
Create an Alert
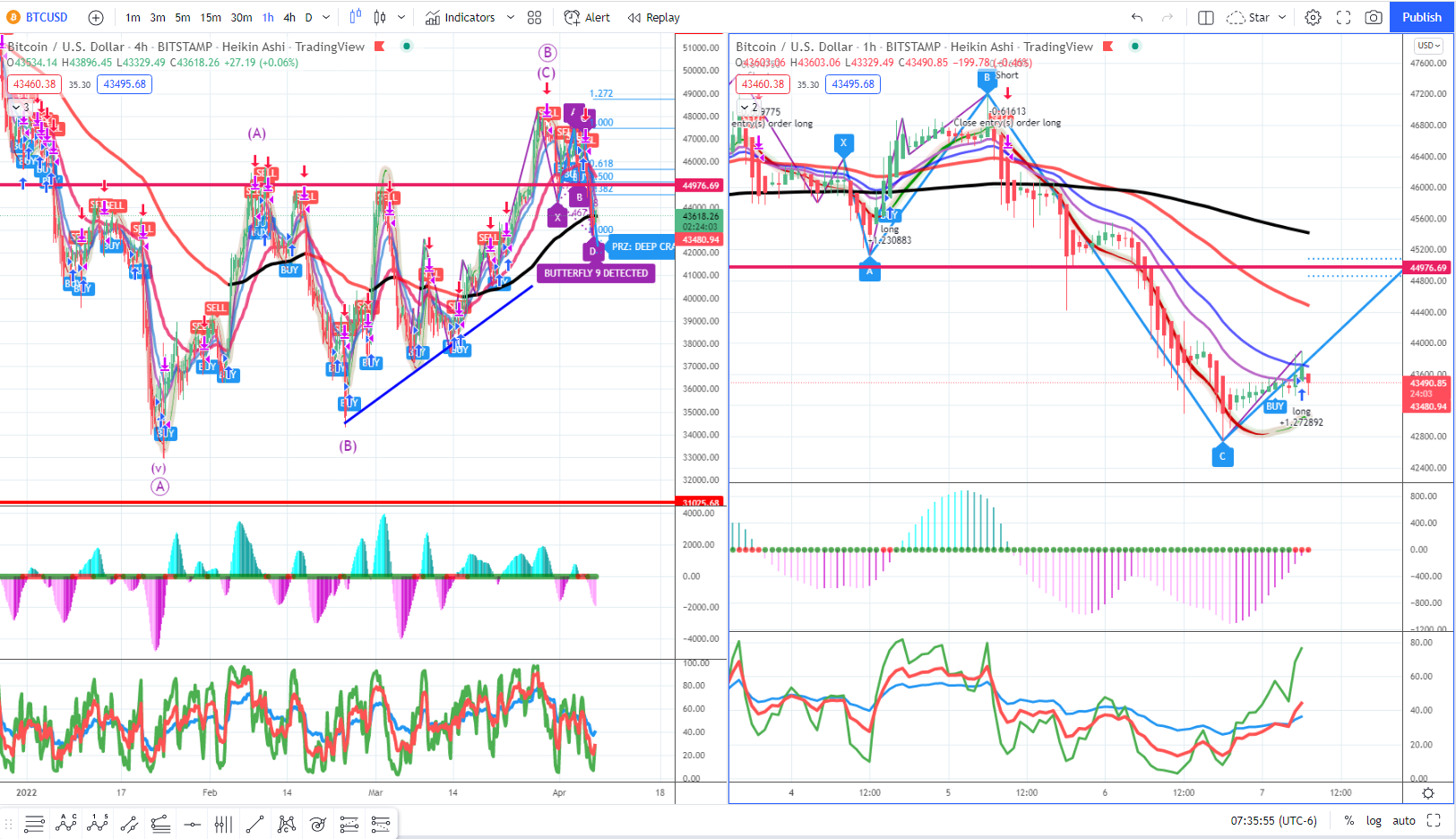pos(587,17)
